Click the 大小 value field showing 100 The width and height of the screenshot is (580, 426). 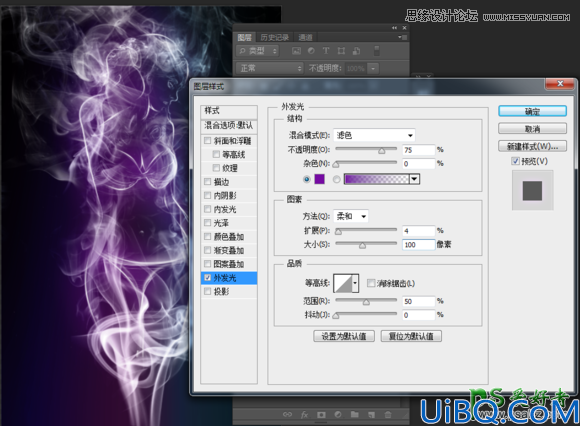click(418, 244)
